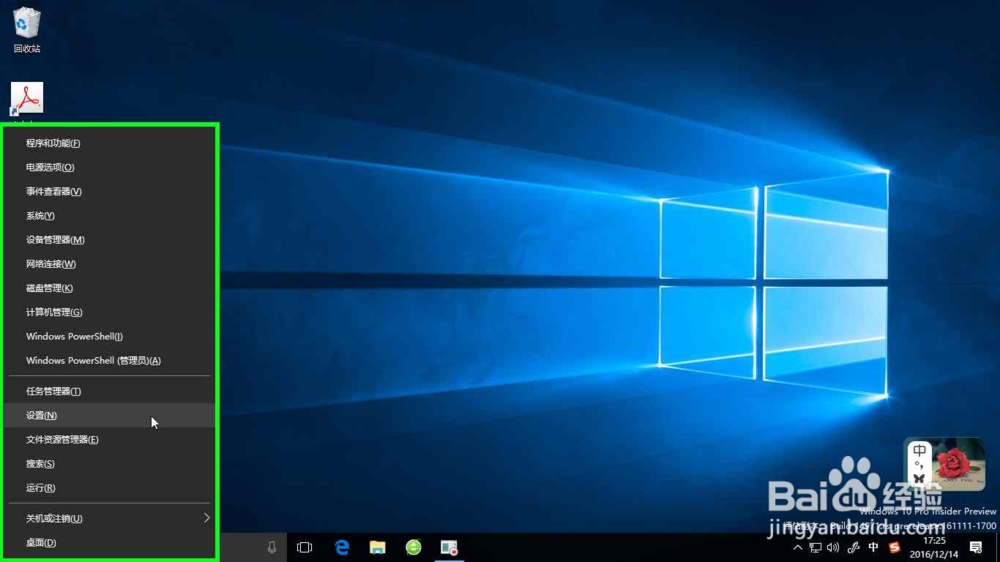Launch Microsoft Edge from the taskbar

342,547
